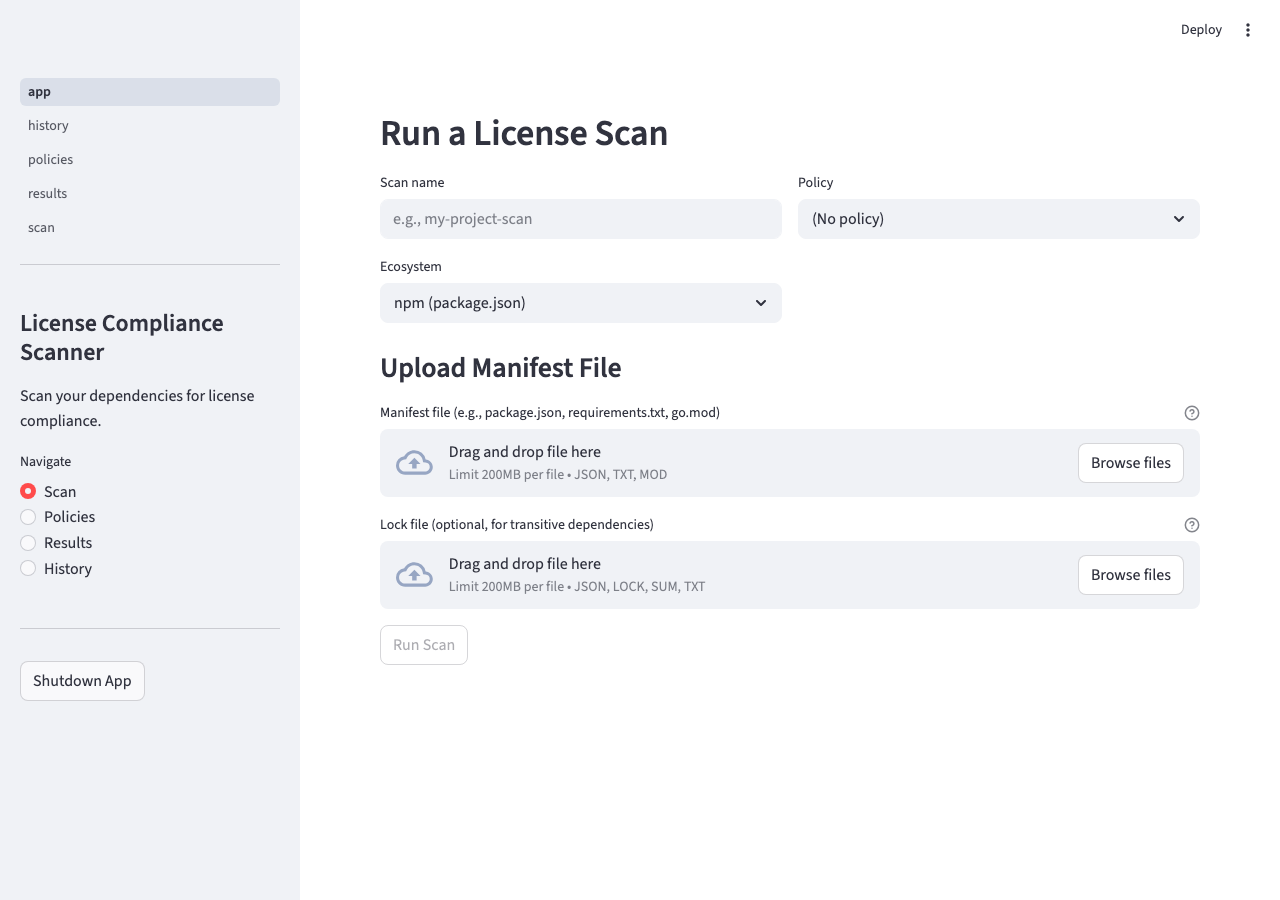Select the results page in sidebar
Viewport: 1280px width, 900px height.
click(47, 193)
